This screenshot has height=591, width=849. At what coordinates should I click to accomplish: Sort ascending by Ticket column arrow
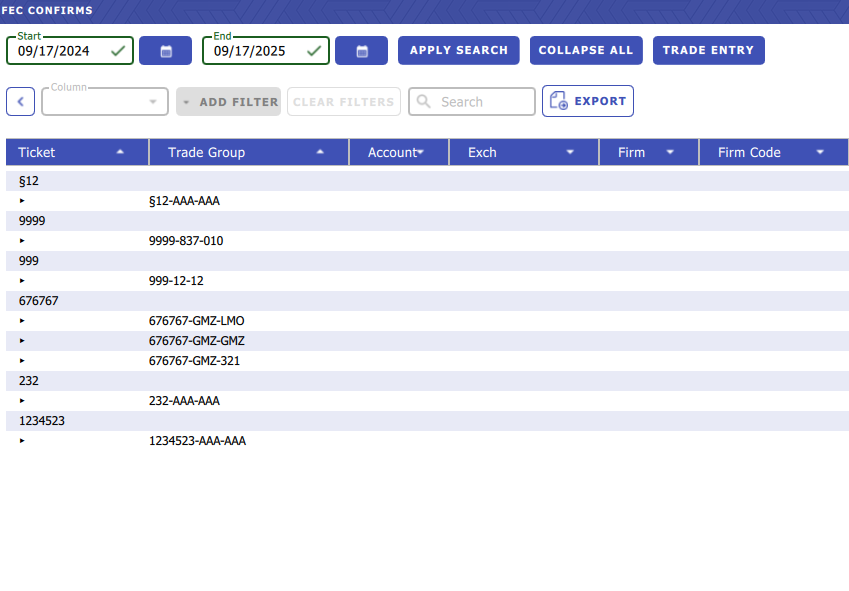pos(120,152)
